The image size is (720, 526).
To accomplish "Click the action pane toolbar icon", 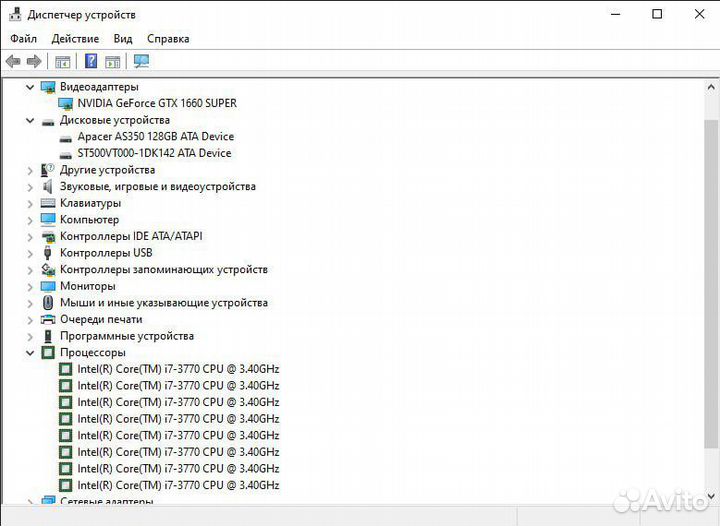I will 113,61.
